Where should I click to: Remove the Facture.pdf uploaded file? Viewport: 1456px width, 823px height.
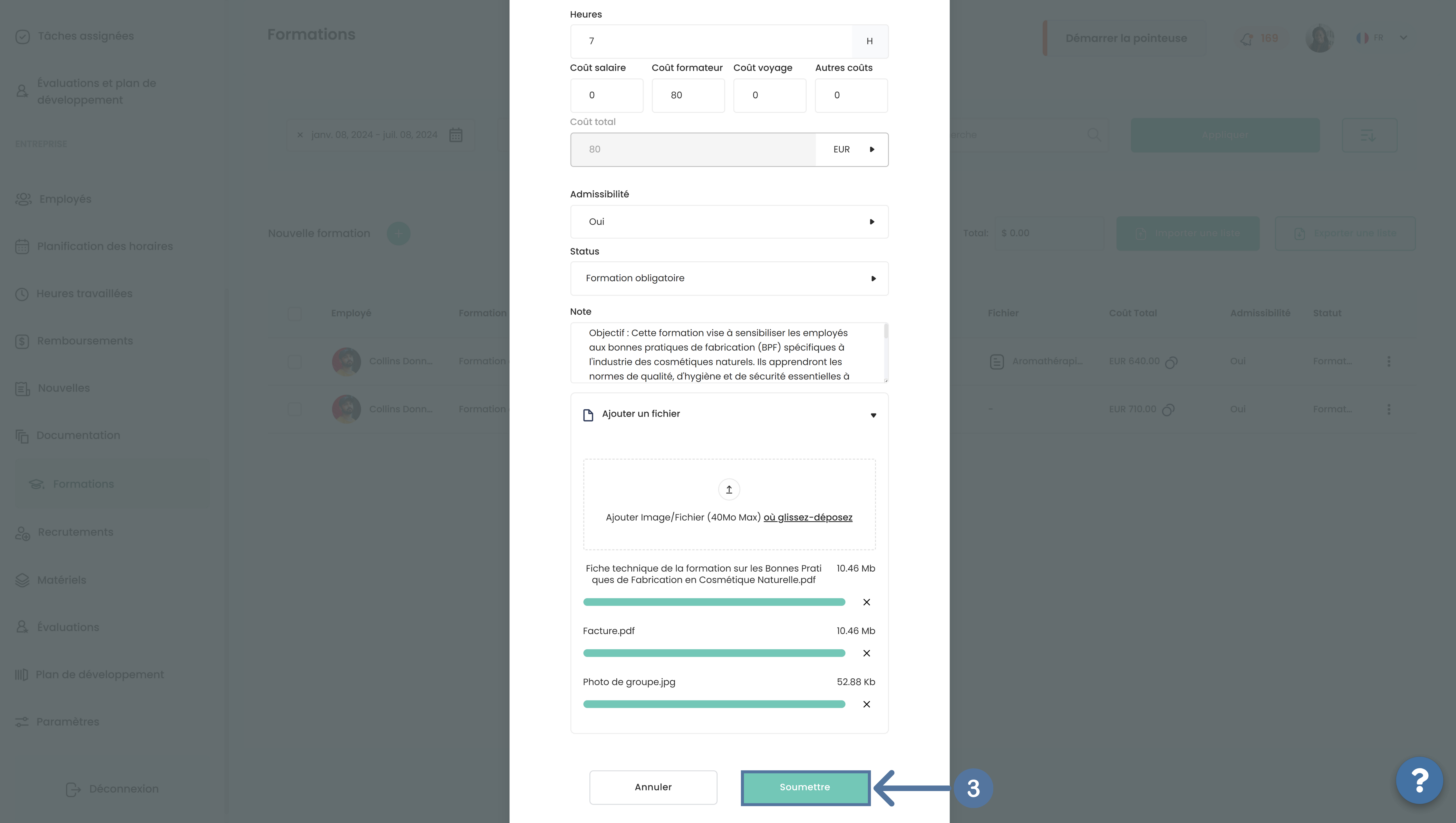pos(866,653)
